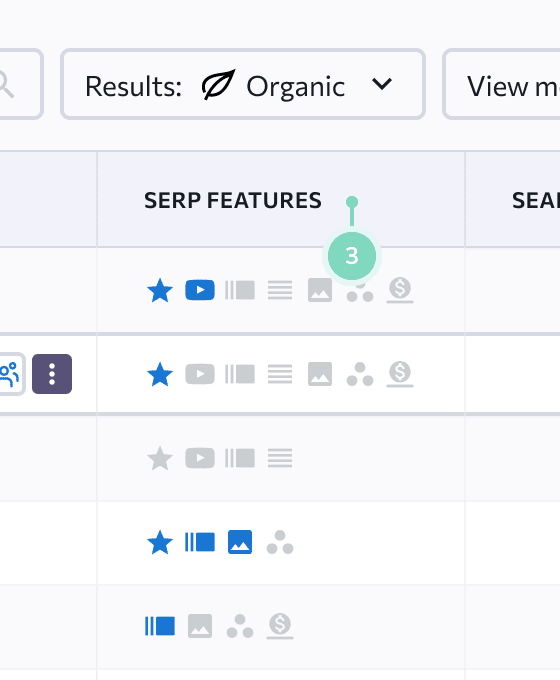Click the SERP FEATURES column header

tap(233, 200)
